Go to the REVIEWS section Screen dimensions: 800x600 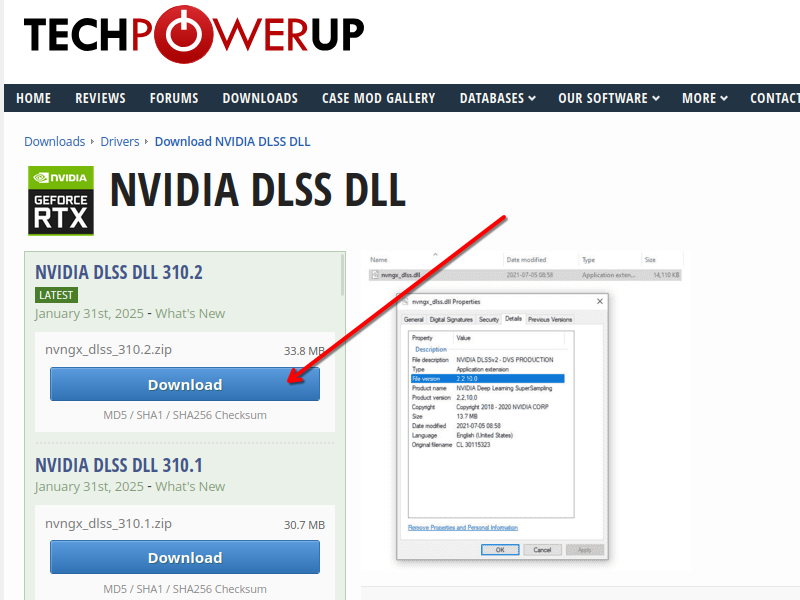point(101,98)
